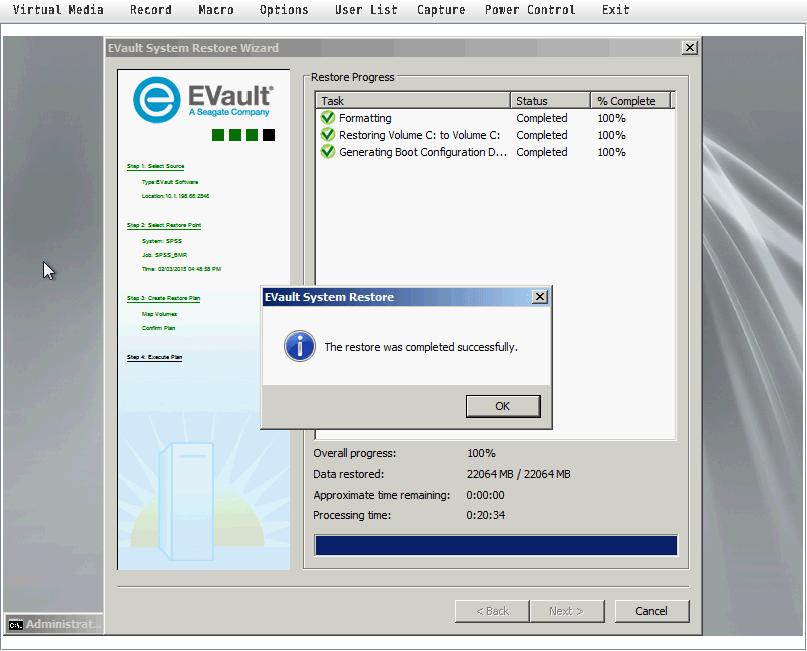Click the Step 4: Execute Plan link
The height and width of the screenshot is (651, 807).
(x=154, y=357)
